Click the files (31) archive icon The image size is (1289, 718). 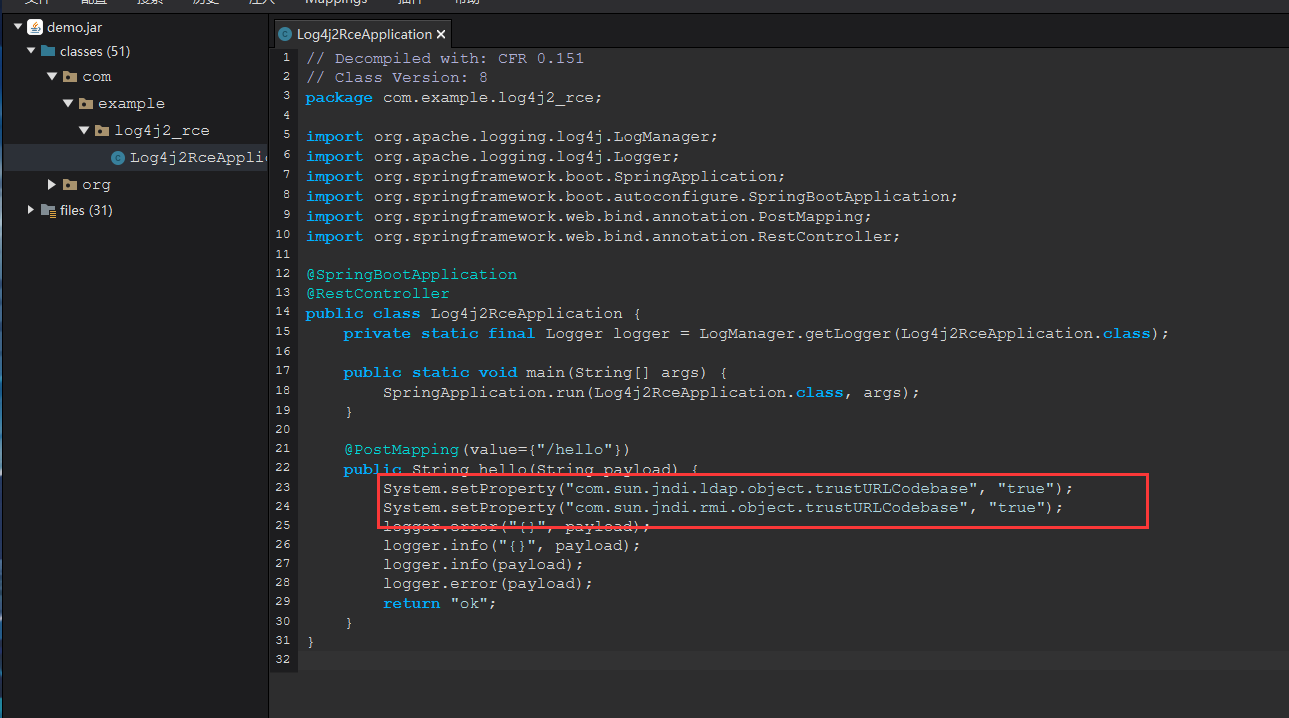(x=47, y=210)
